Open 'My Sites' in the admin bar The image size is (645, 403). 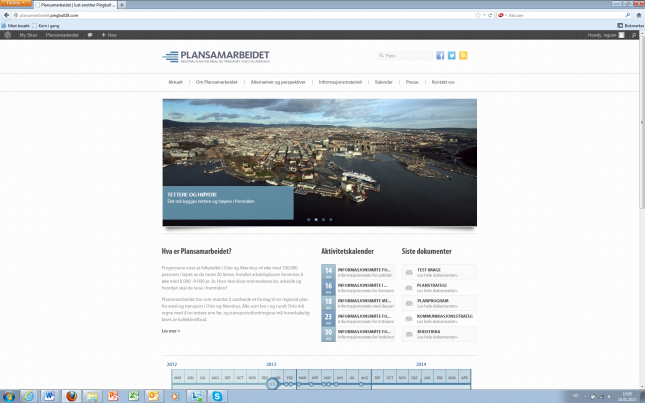[x=28, y=35]
